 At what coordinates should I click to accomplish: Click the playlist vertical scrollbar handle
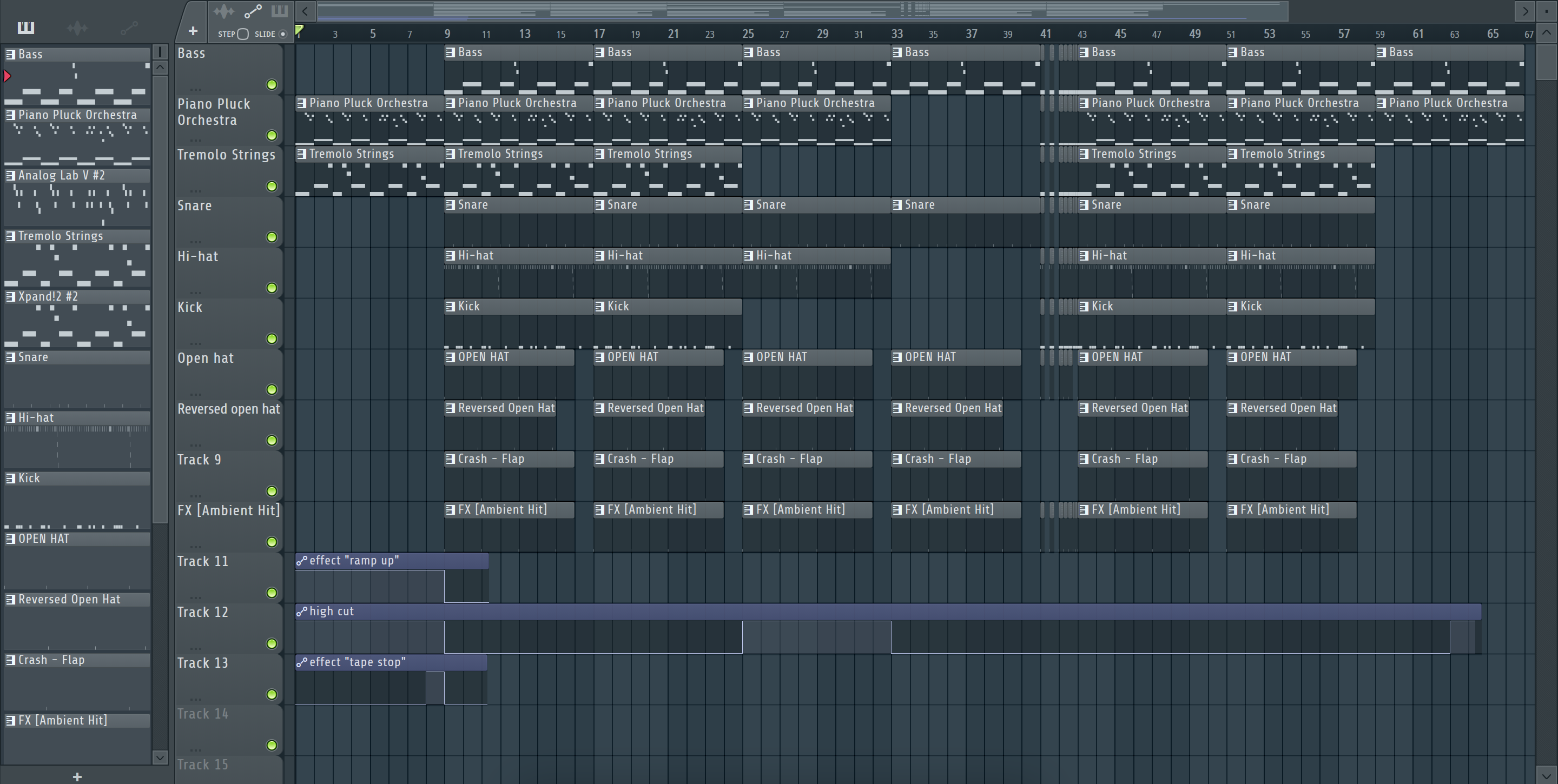click(1547, 61)
